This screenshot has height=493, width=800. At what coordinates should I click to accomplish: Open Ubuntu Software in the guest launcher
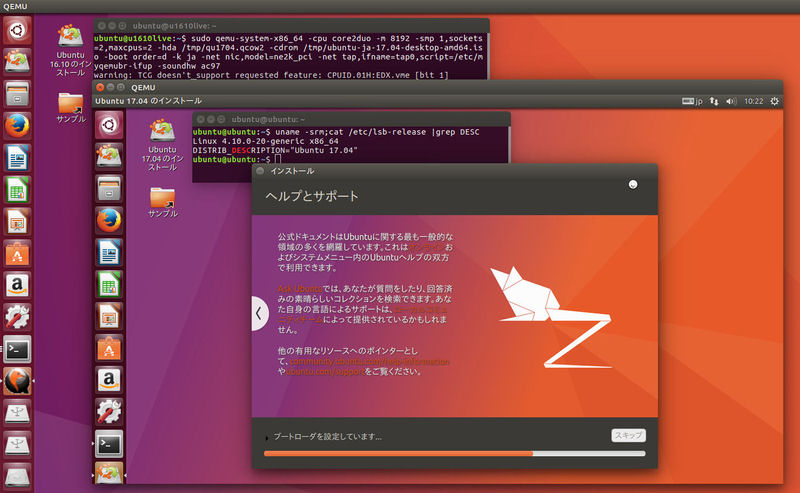pyautogui.click(x=109, y=349)
